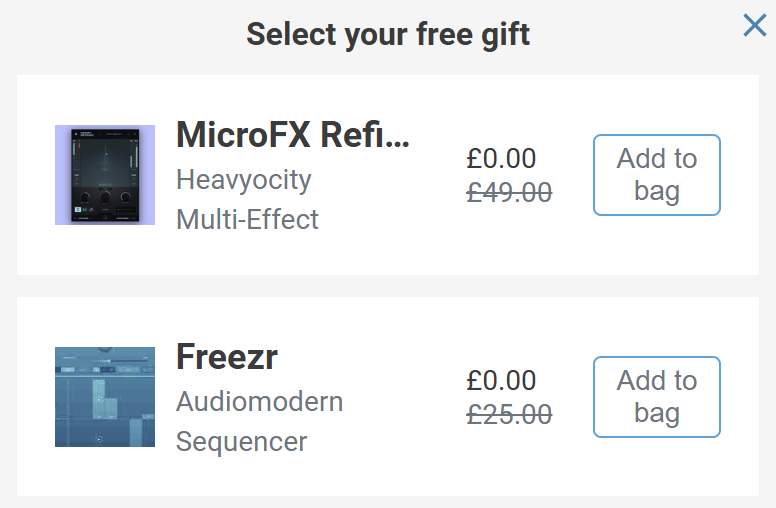
Task: Click the MicroFX £0.00 price
Action: [x=501, y=158]
